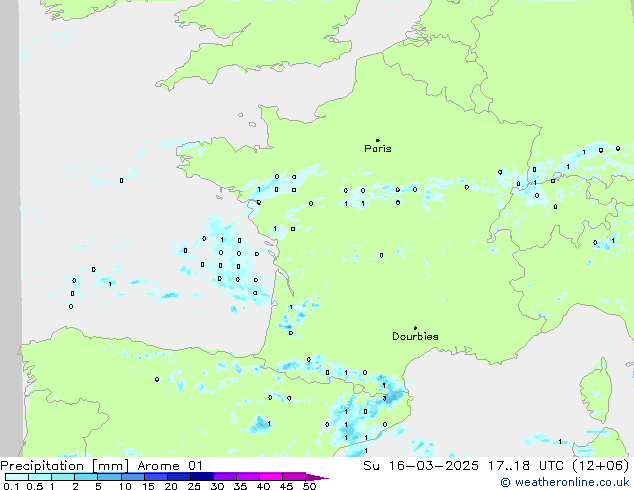Click the Dourbies dot marker
Viewport: 634px width, 490px height.
(x=415, y=328)
